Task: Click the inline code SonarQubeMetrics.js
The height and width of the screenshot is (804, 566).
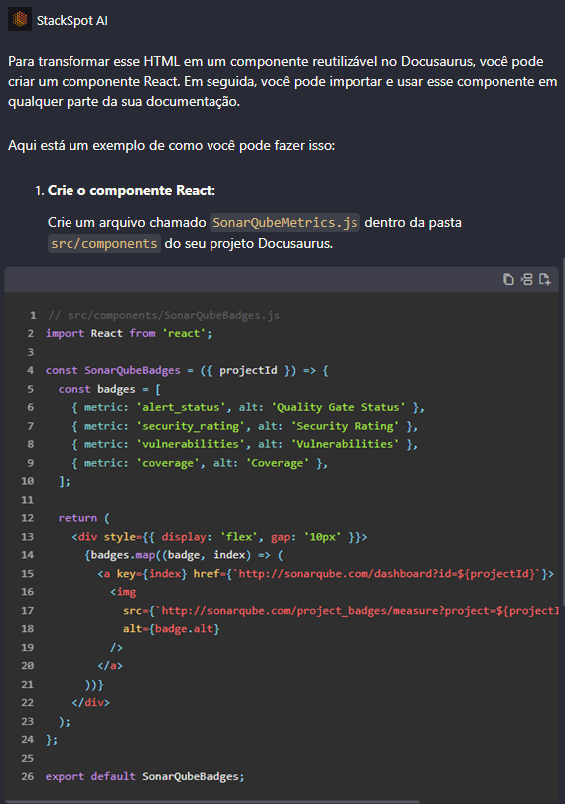Action: point(285,223)
